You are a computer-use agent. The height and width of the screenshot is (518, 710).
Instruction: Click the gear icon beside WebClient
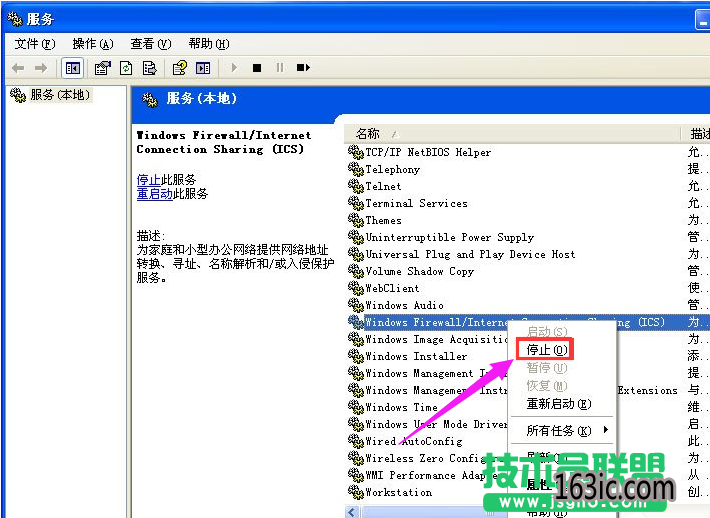click(356, 288)
